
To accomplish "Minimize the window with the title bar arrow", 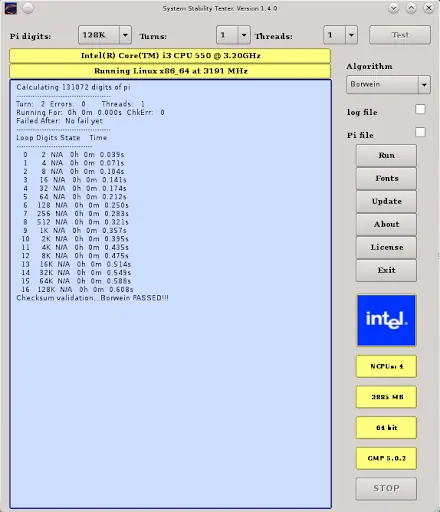I will point(394,8).
